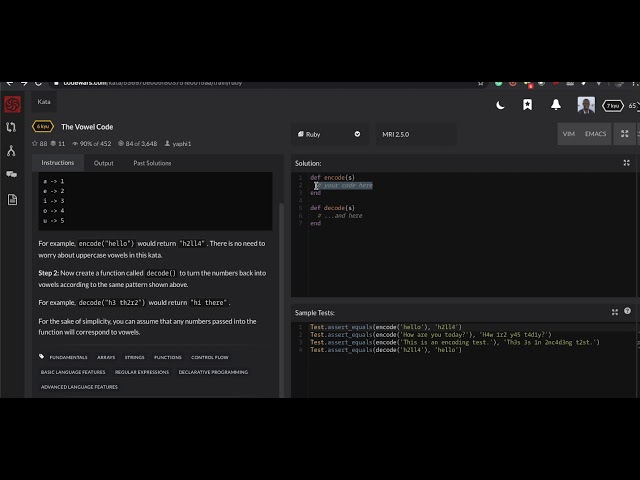Click the '84 of 3,648' completions stat
Screen dimensions: 640x480
pyautogui.click(x=138, y=144)
